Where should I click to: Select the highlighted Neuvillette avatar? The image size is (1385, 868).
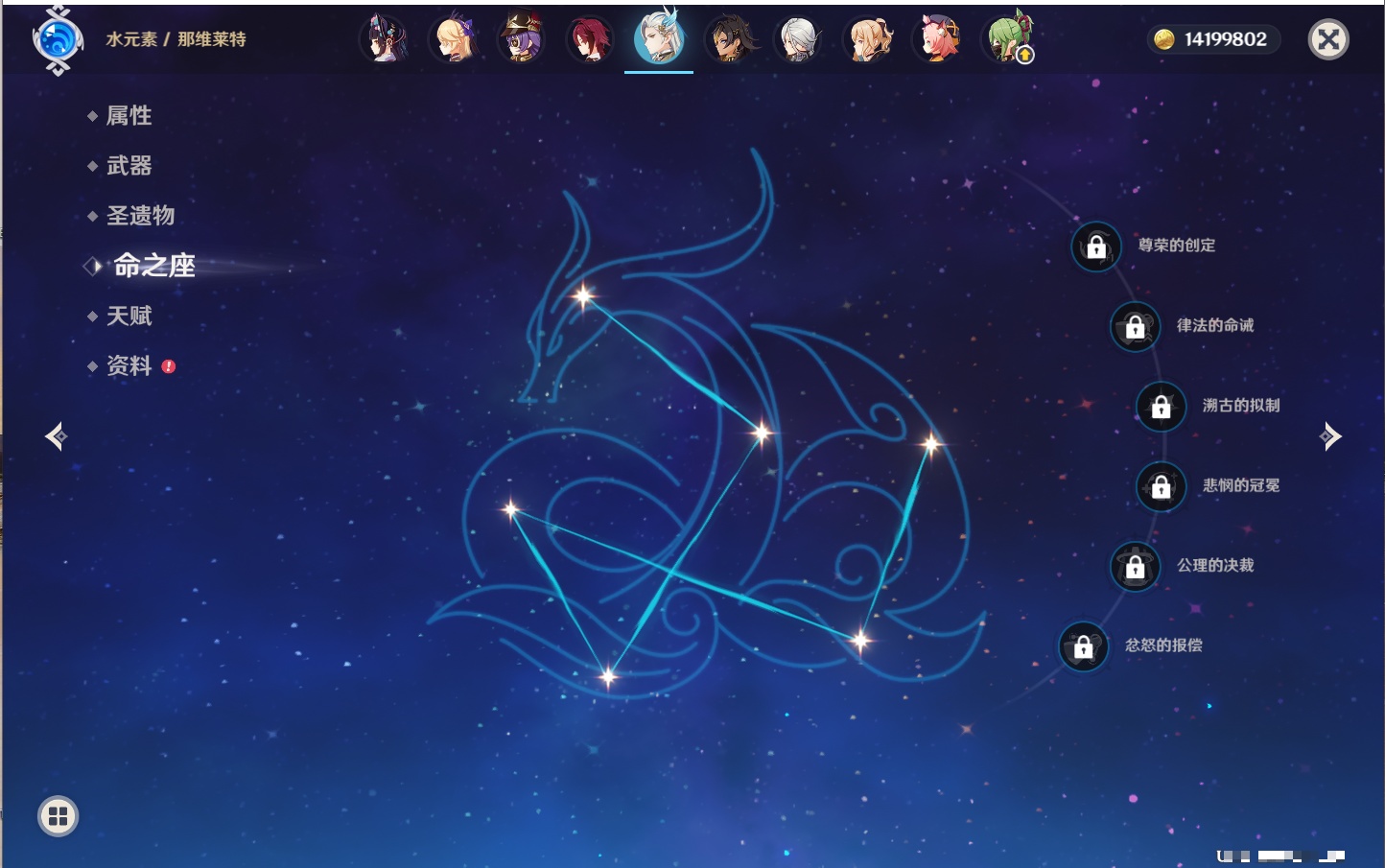pyautogui.click(x=659, y=37)
